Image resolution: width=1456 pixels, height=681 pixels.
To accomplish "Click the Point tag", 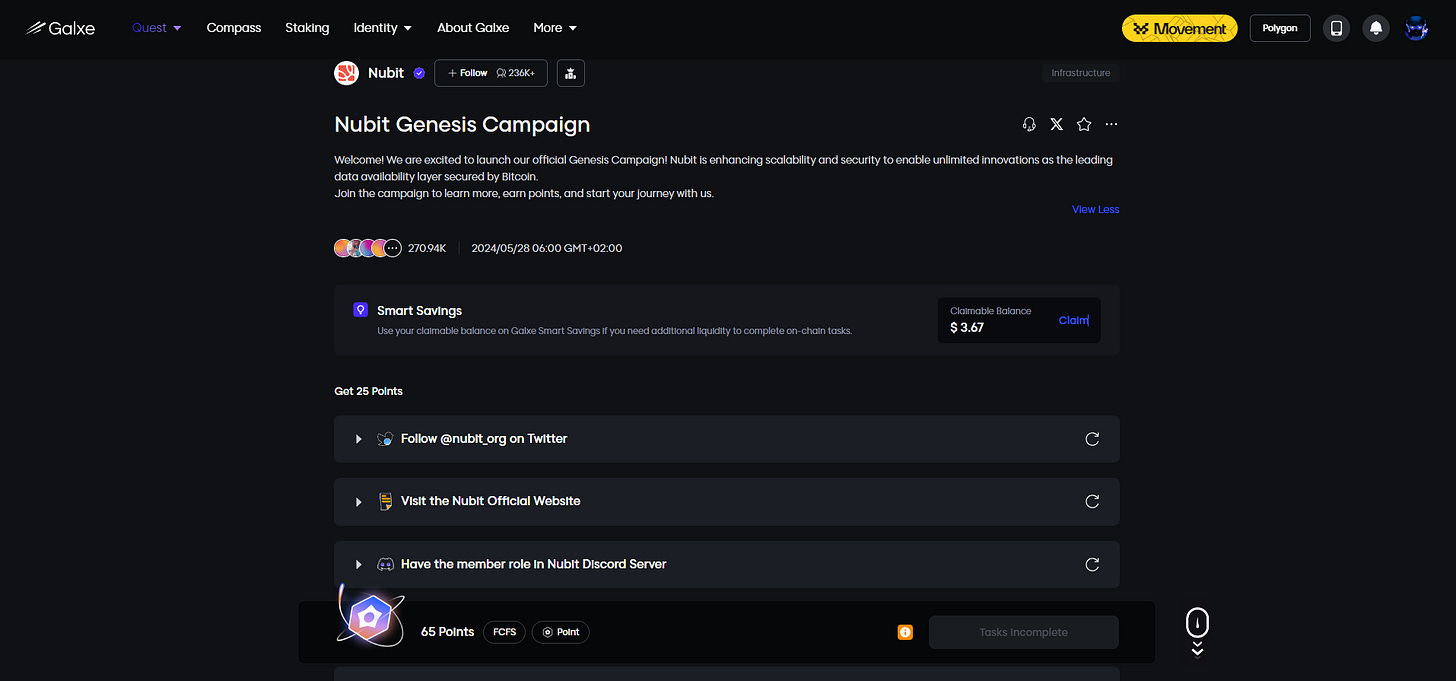I will coord(561,632).
